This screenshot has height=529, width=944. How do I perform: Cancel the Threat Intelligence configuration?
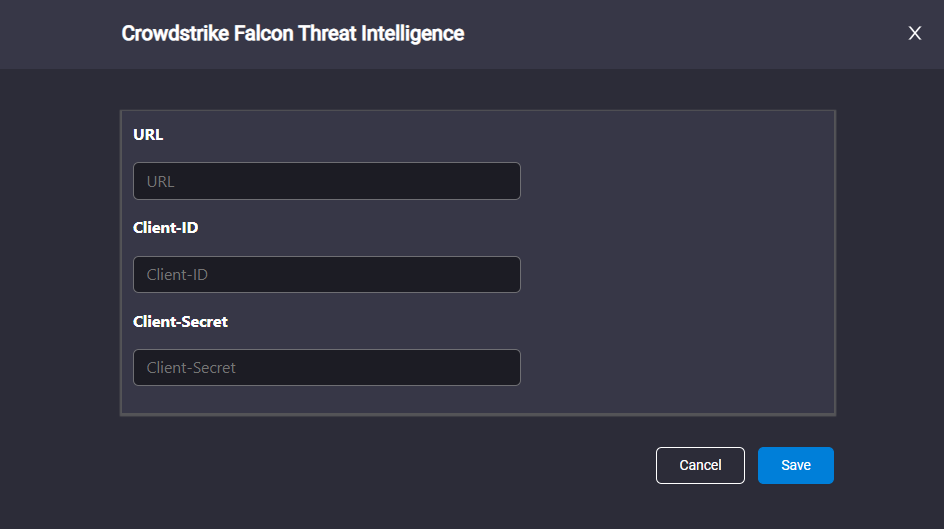700,465
